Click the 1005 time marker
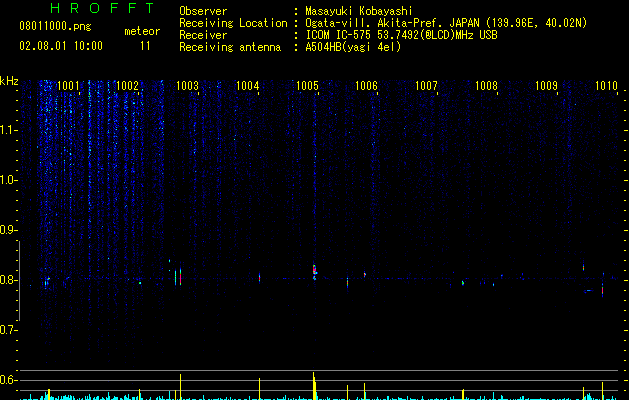 coord(307,86)
